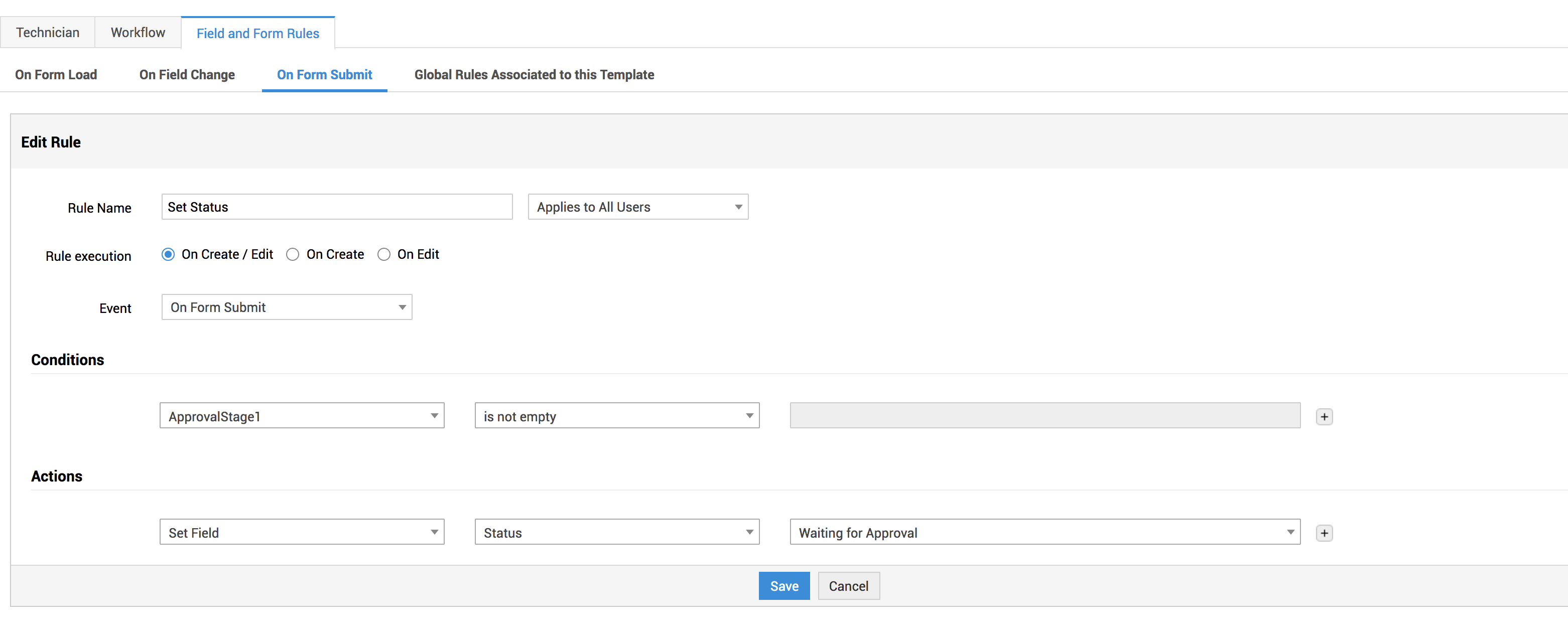Select the On Edit radio button
The width and height of the screenshot is (1568, 637).
[x=384, y=254]
